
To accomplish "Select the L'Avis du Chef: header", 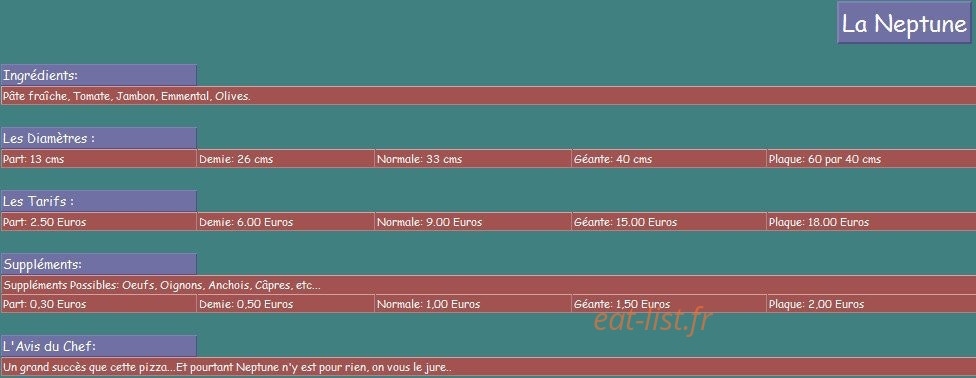I will click(x=98, y=346).
